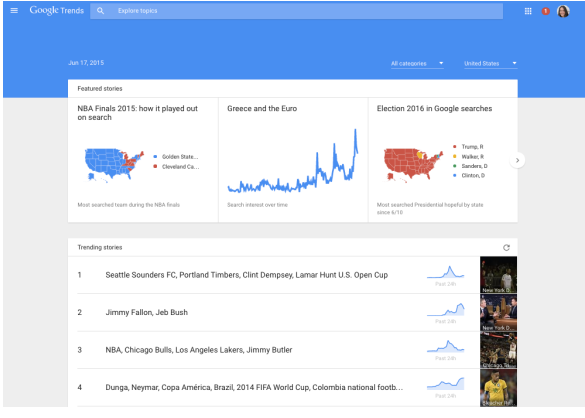The image size is (585, 418).
Task: Click 'Search interest over time' caption
Action: pos(257,205)
